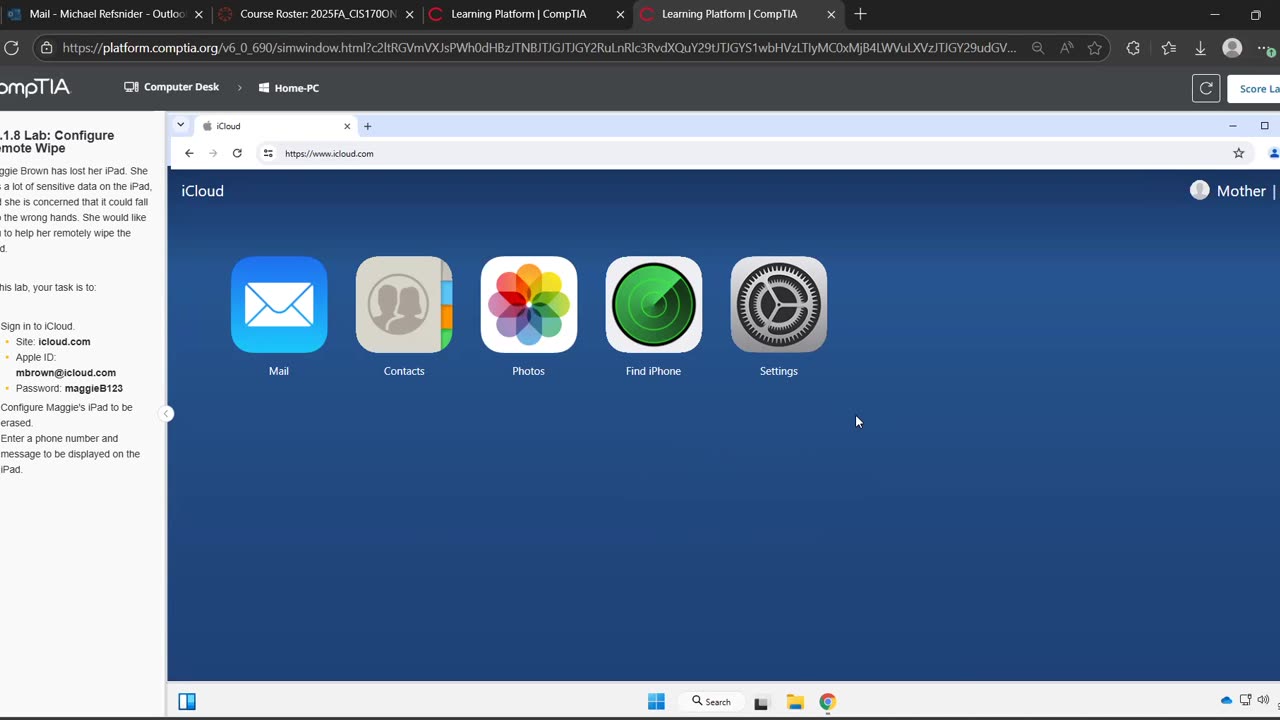Viewport: 1280px width, 720px height.
Task: Open a new Edge browser tab
Action: click(x=860, y=14)
